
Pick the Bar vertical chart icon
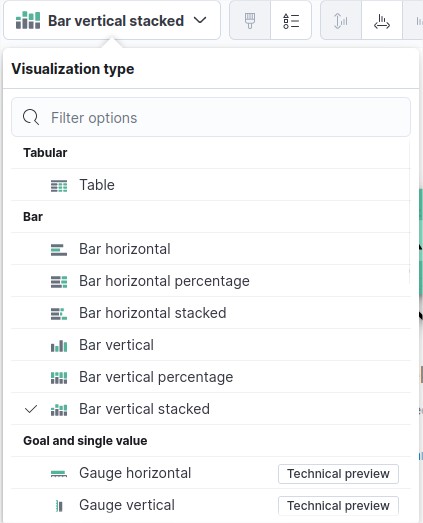click(59, 346)
